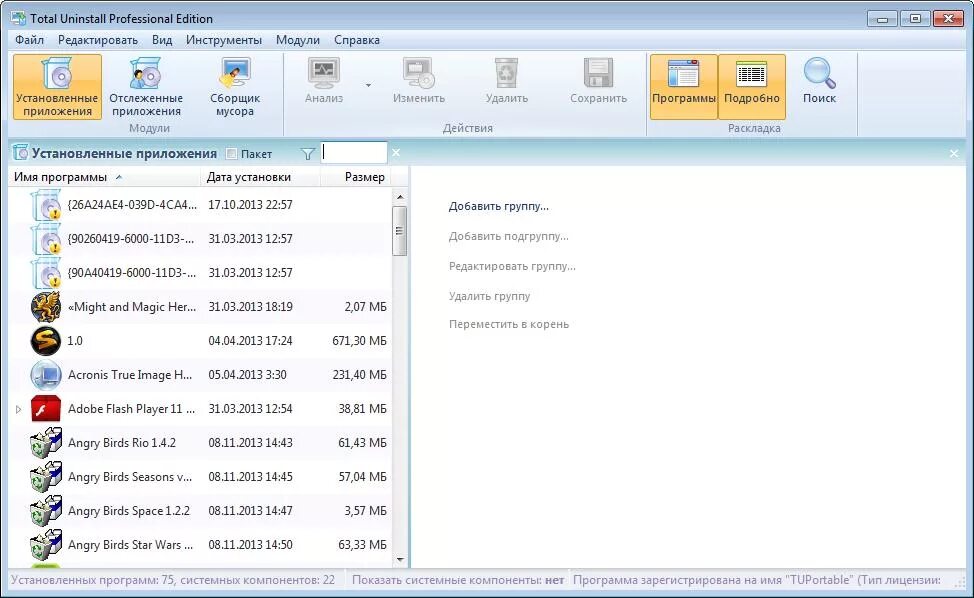974x598 pixels.
Task: Clear the filter with the X button
Action: coord(396,153)
